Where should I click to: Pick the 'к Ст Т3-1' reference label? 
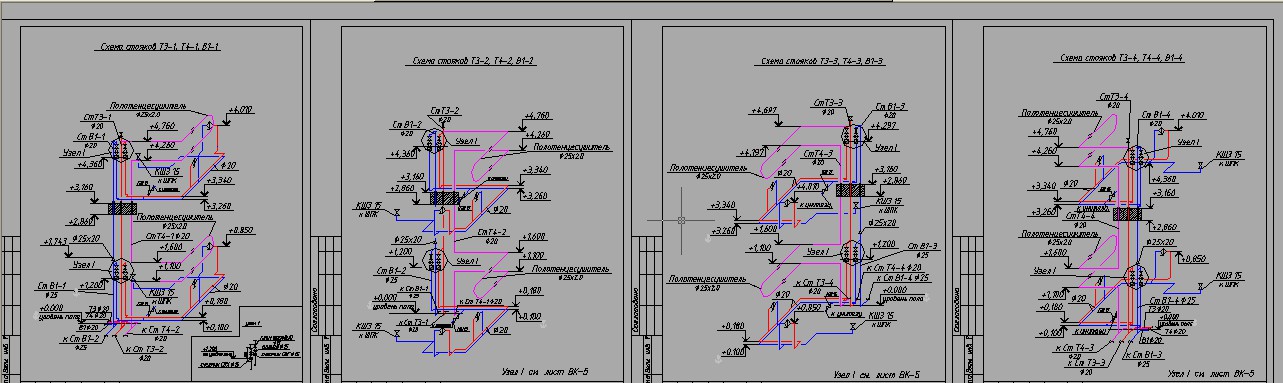pos(414,322)
